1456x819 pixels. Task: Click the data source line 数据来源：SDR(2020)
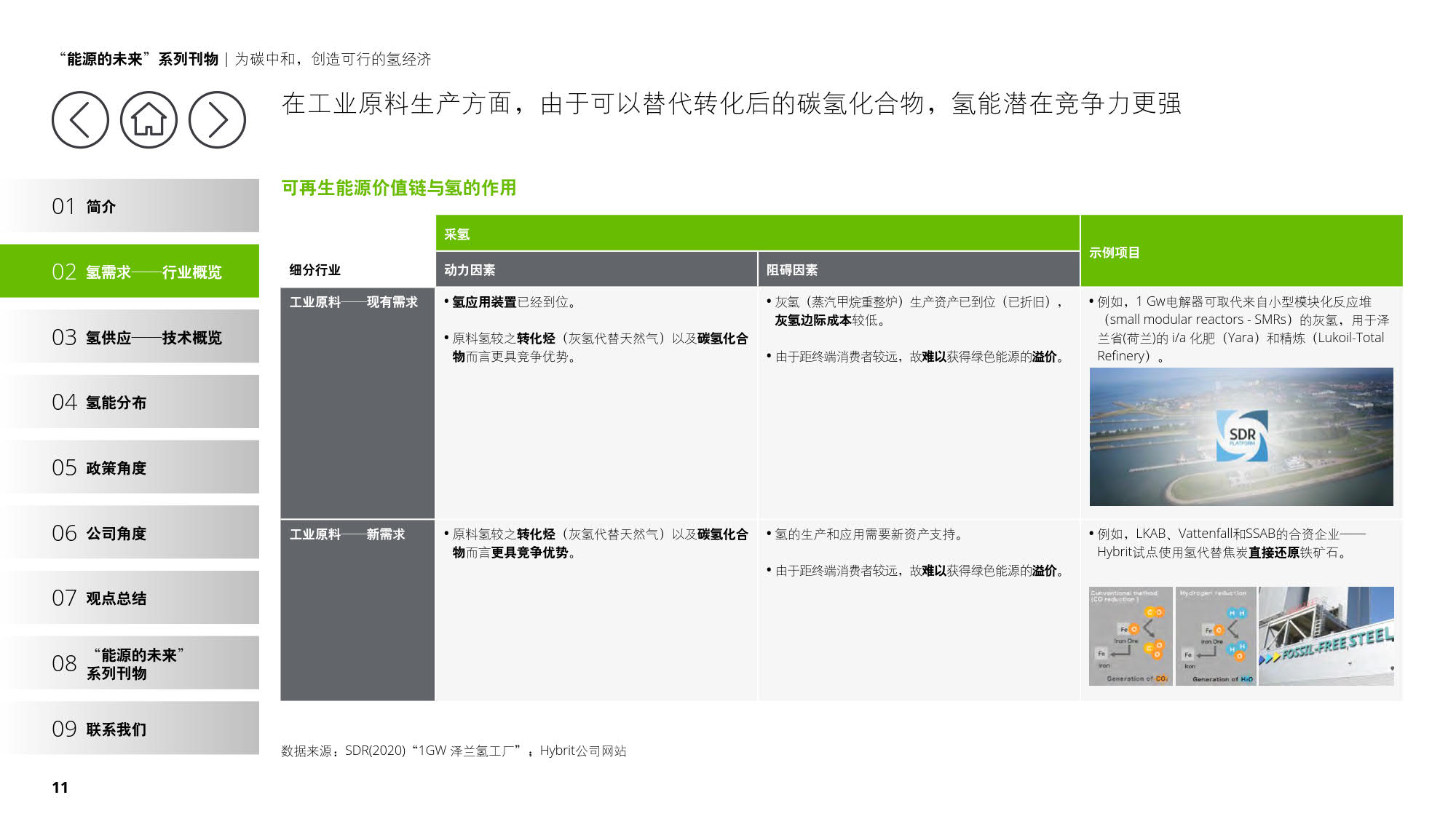pos(454,751)
